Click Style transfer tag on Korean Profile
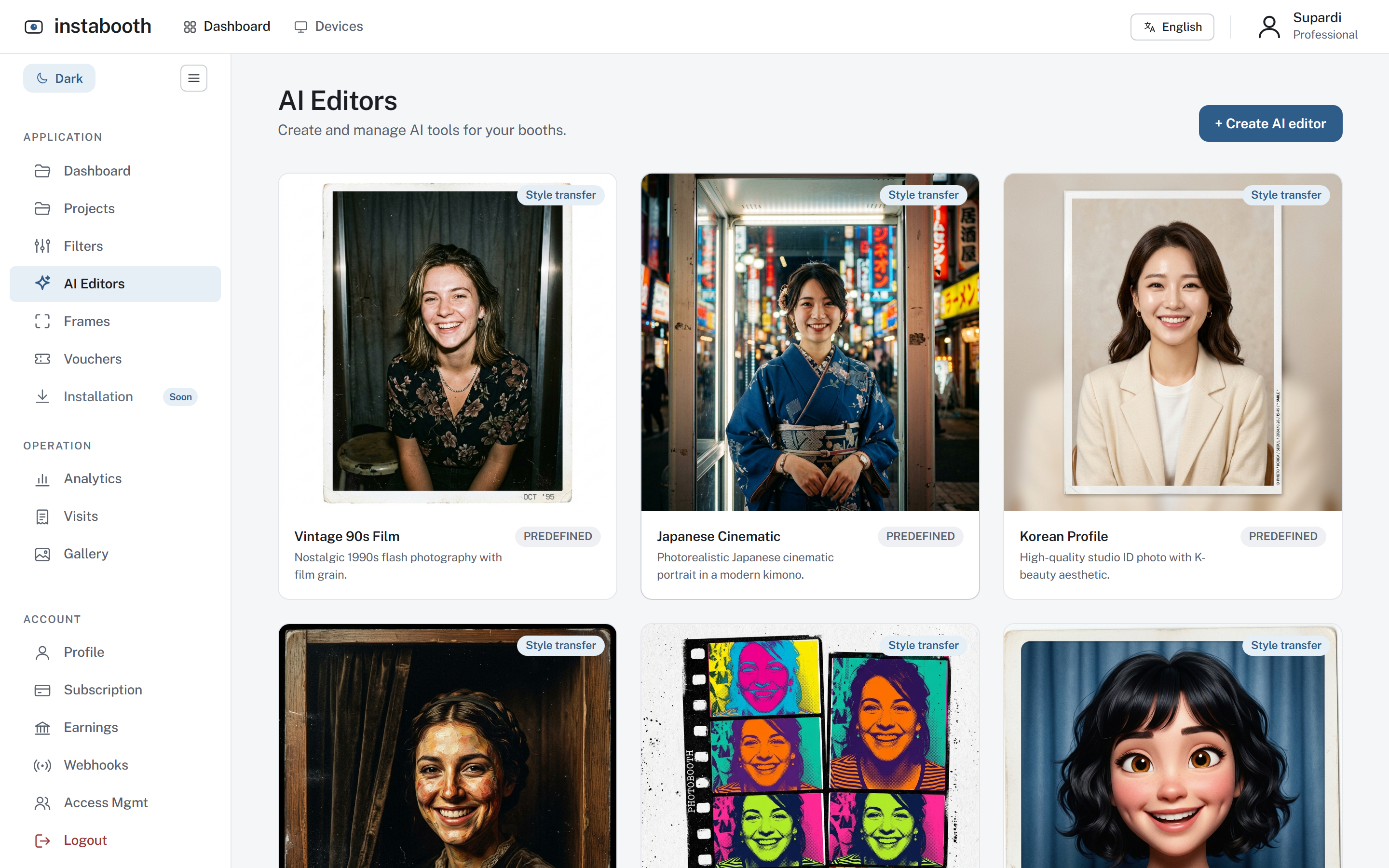The image size is (1389, 868). tap(1286, 195)
